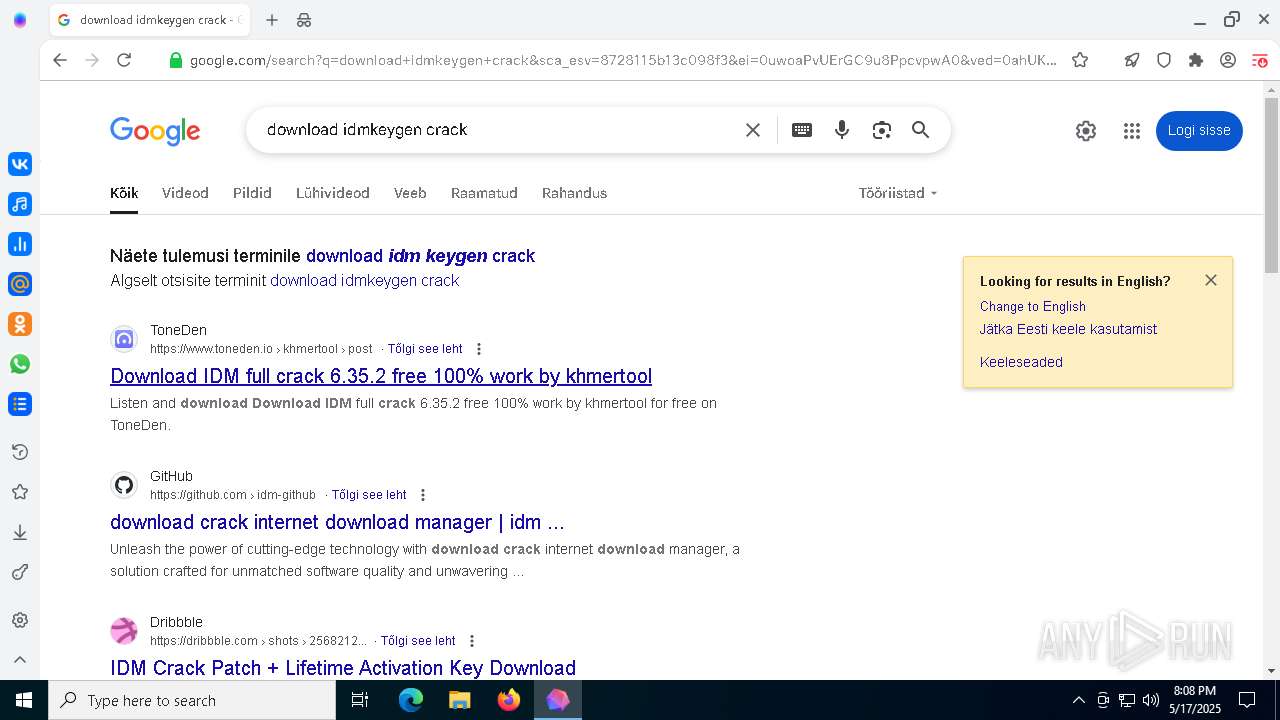This screenshot has width=1280, height=720.
Task: Open the Dribbble IDM Crack Patch result
Action: coord(343,668)
